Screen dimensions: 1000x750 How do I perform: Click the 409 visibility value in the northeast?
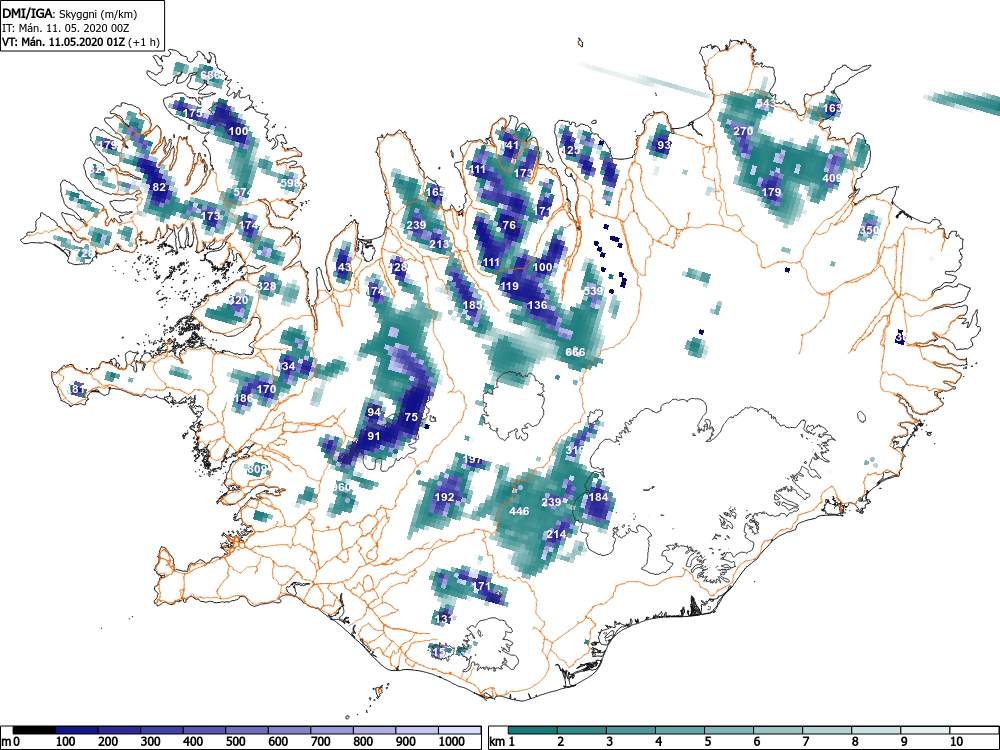pos(832,178)
